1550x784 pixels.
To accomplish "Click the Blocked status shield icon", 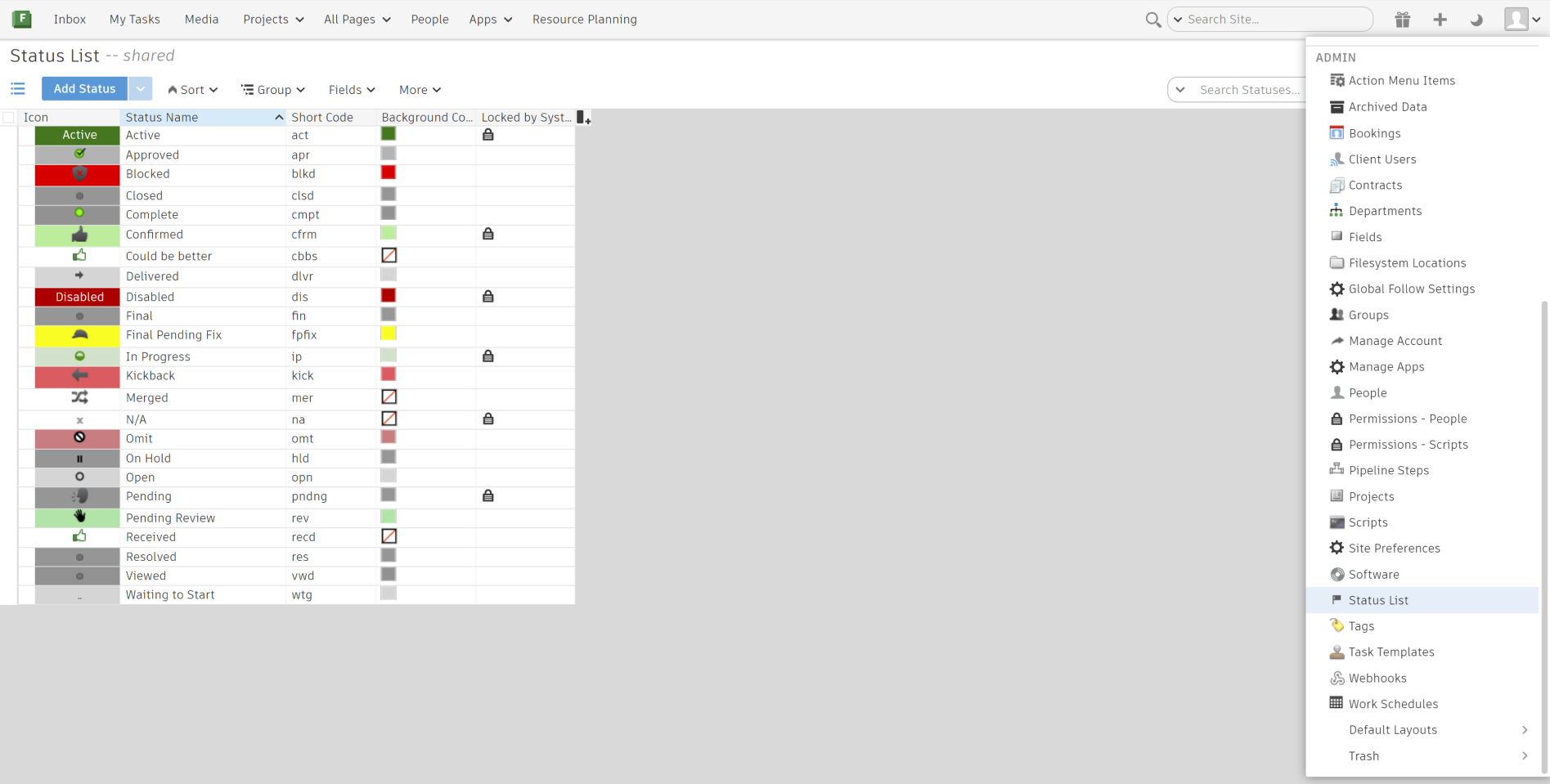I will (x=79, y=173).
